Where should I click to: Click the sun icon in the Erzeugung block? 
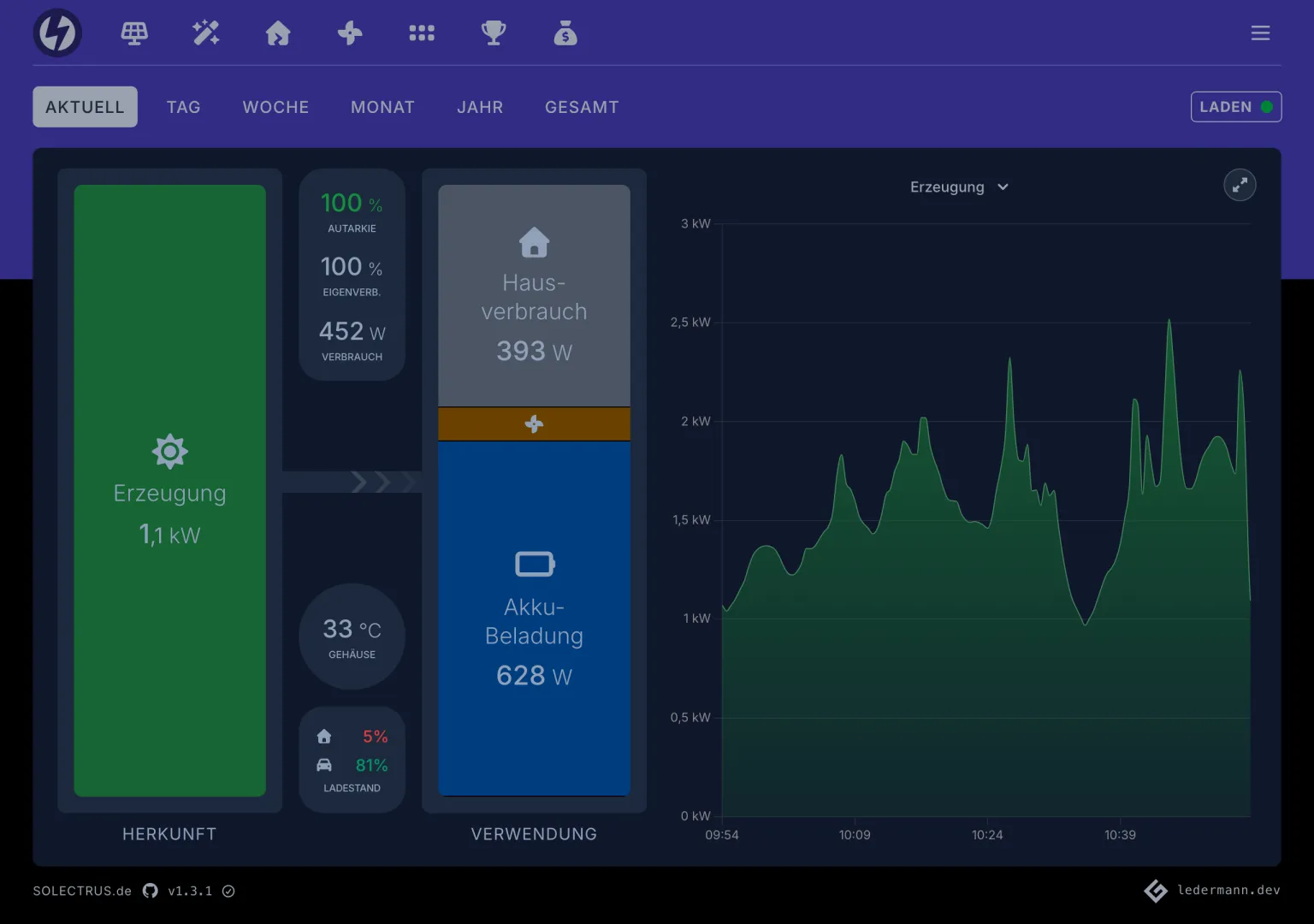[169, 451]
